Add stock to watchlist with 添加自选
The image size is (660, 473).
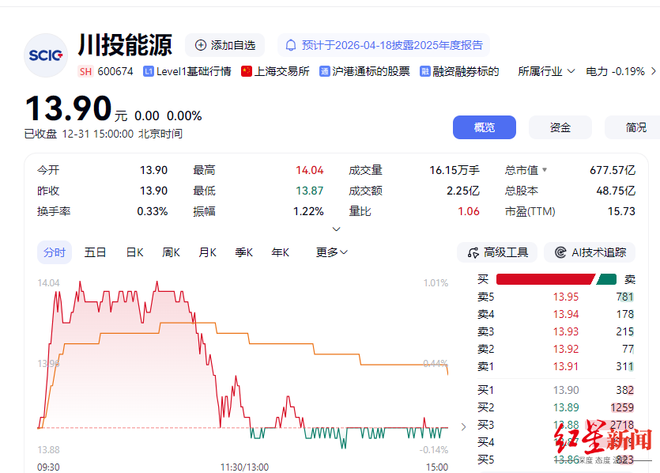click(x=225, y=45)
